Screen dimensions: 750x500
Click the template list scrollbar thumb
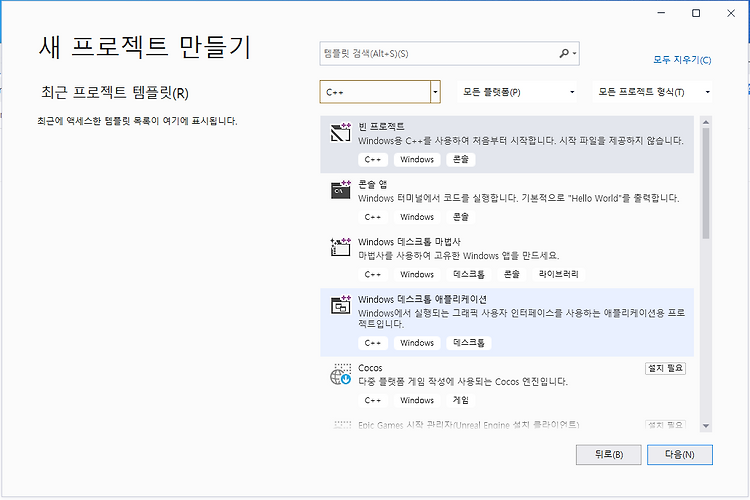[706, 183]
